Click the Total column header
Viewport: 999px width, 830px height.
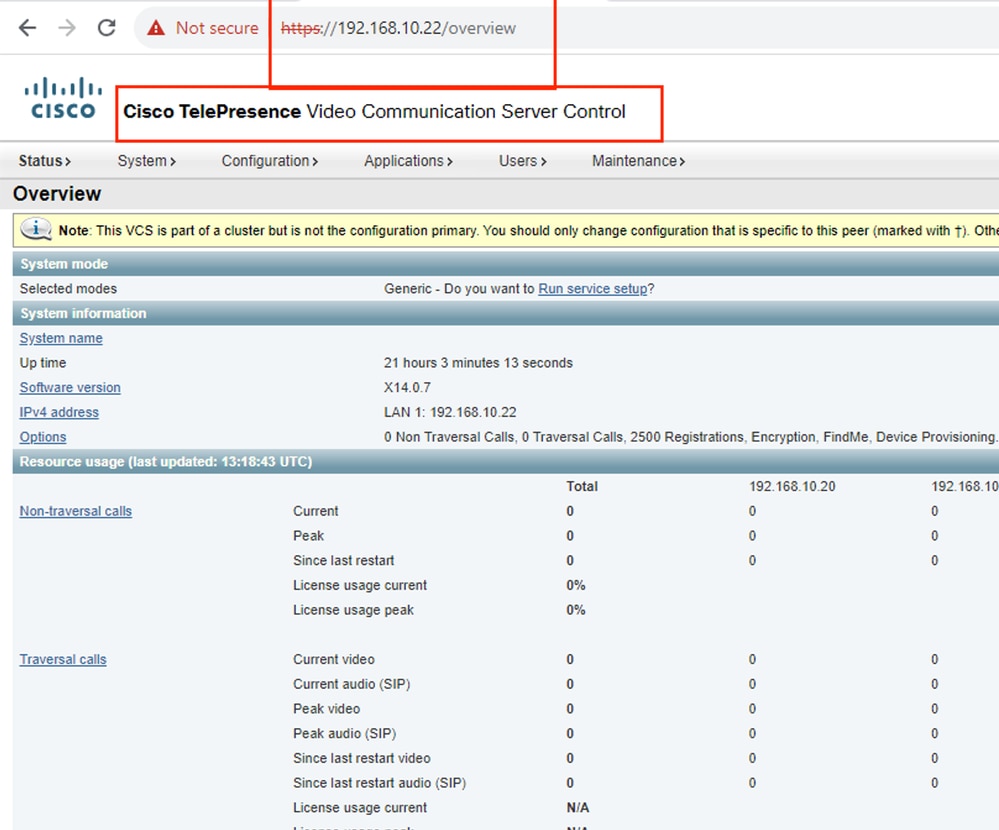click(x=582, y=487)
